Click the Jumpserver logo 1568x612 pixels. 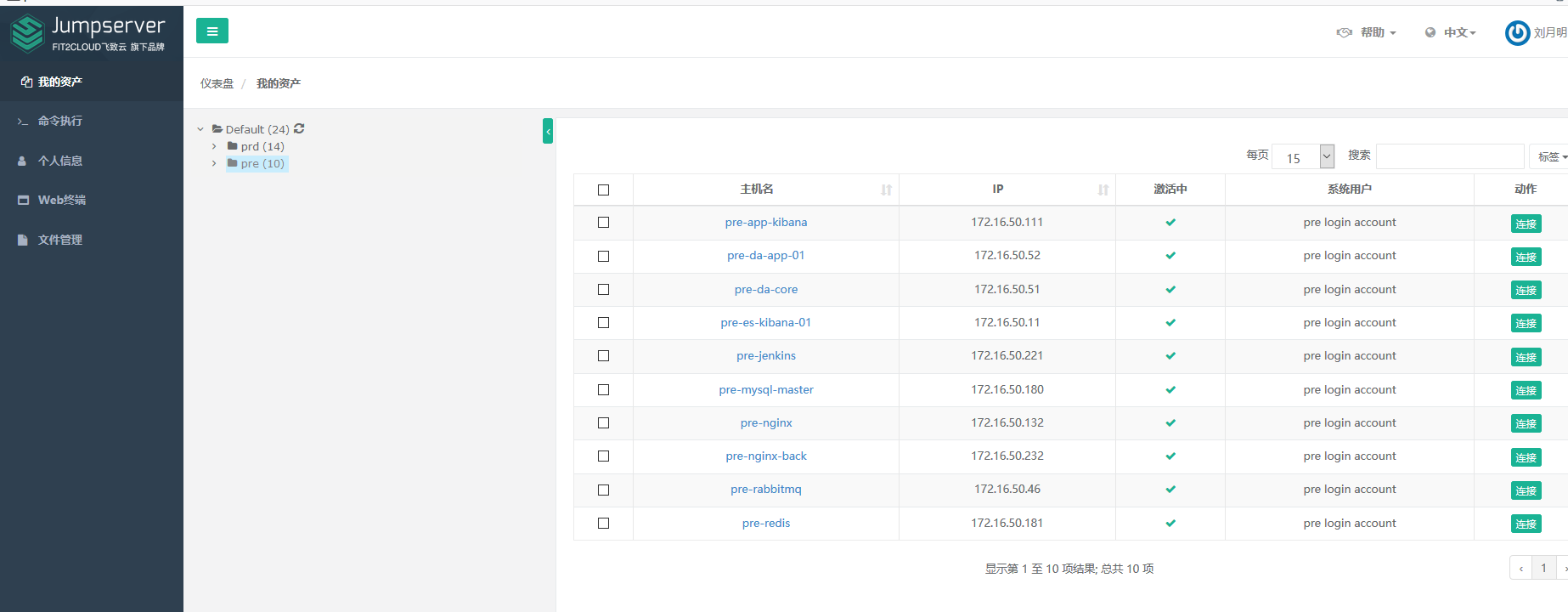[x=87, y=34]
